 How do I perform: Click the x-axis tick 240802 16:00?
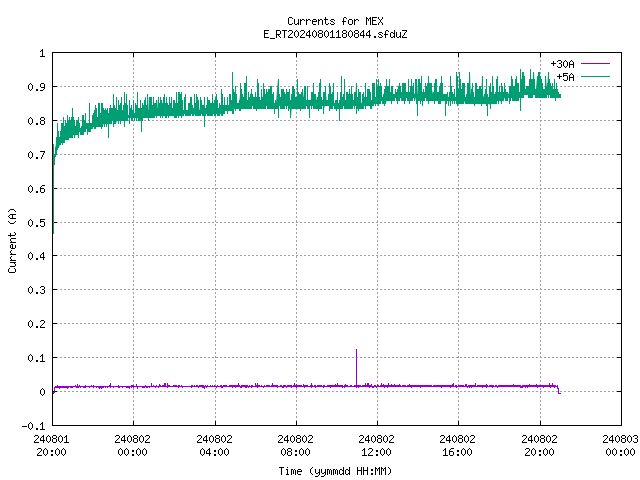click(457, 445)
